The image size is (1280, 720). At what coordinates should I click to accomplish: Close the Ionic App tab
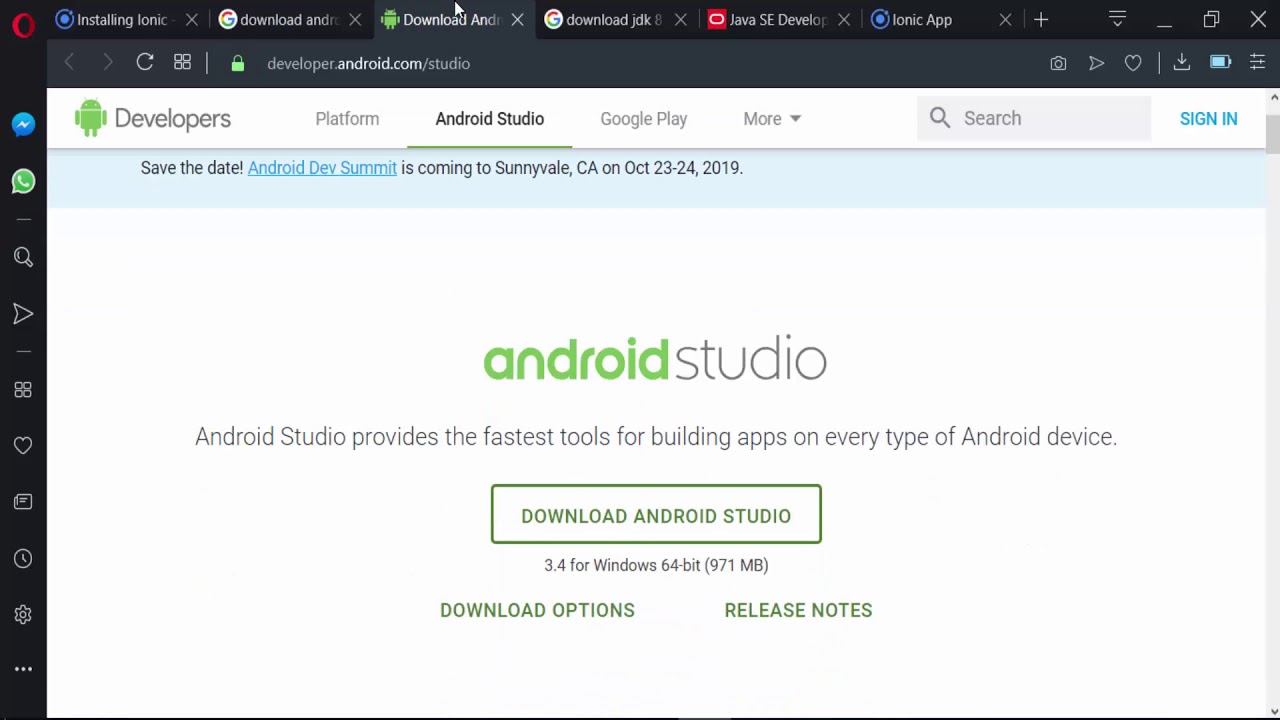pos(1005,19)
